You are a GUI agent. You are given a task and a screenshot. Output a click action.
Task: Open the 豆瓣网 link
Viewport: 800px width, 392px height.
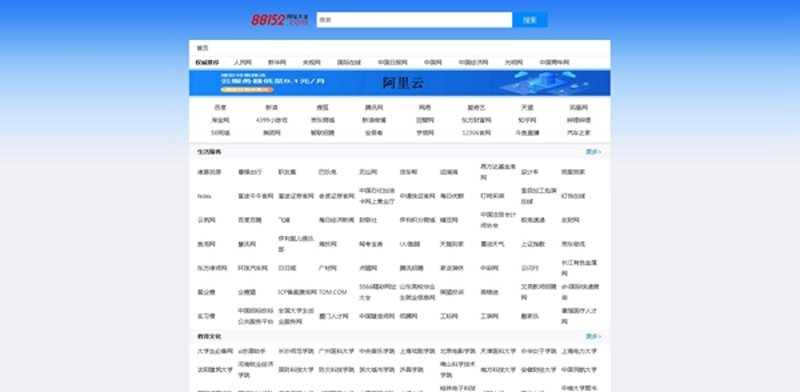[x=425, y=120]
